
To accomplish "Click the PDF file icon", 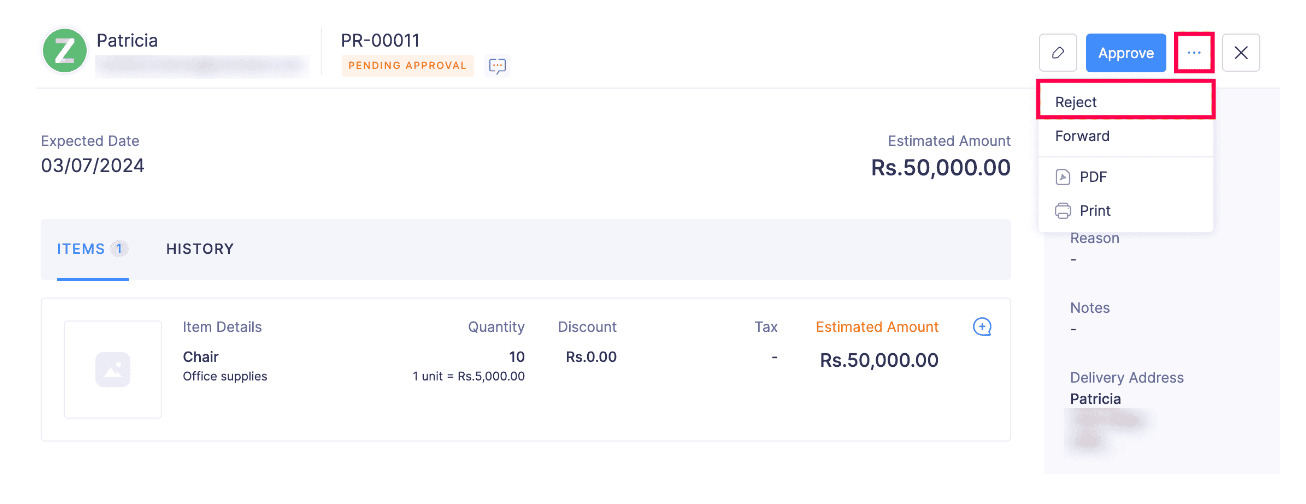I will tap(1063, 177).
